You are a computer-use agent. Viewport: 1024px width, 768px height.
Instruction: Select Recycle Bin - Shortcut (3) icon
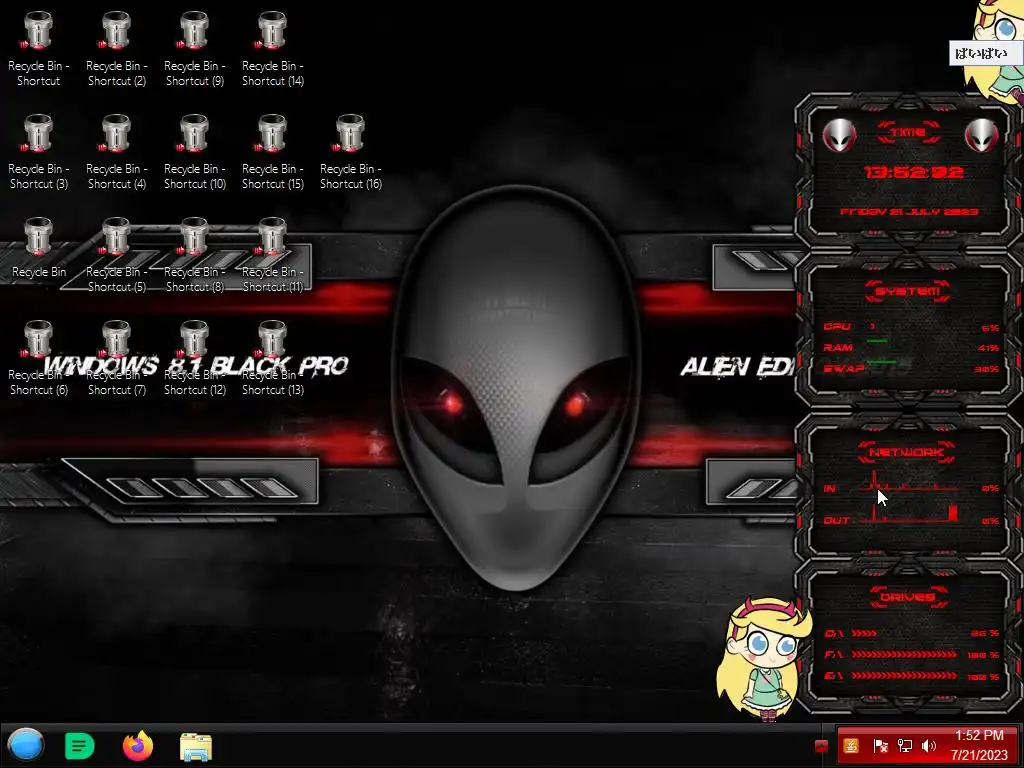pyautogui.click(x=39, y=152)
